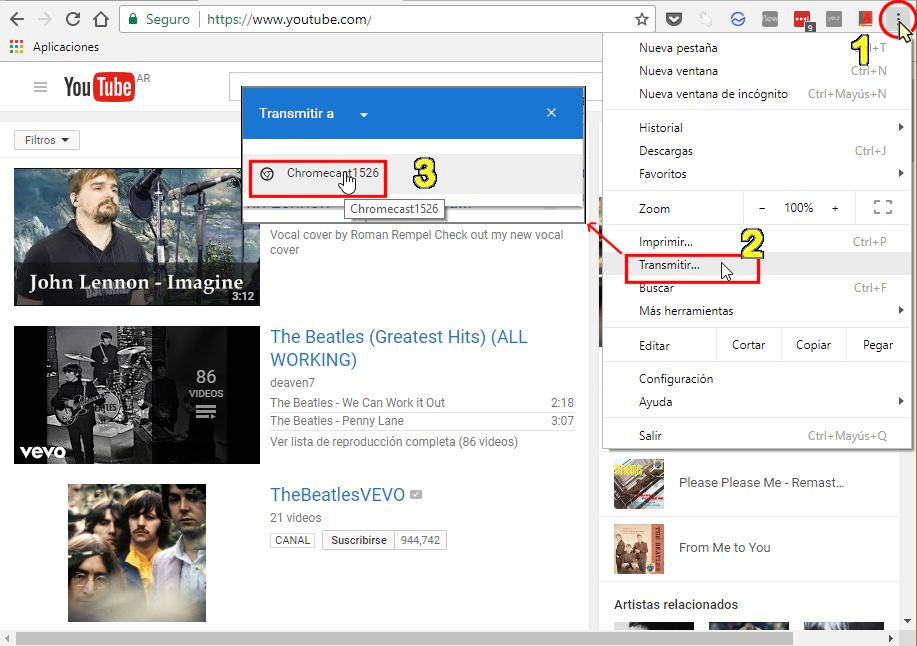Open From Me to You item

point(725,548)
